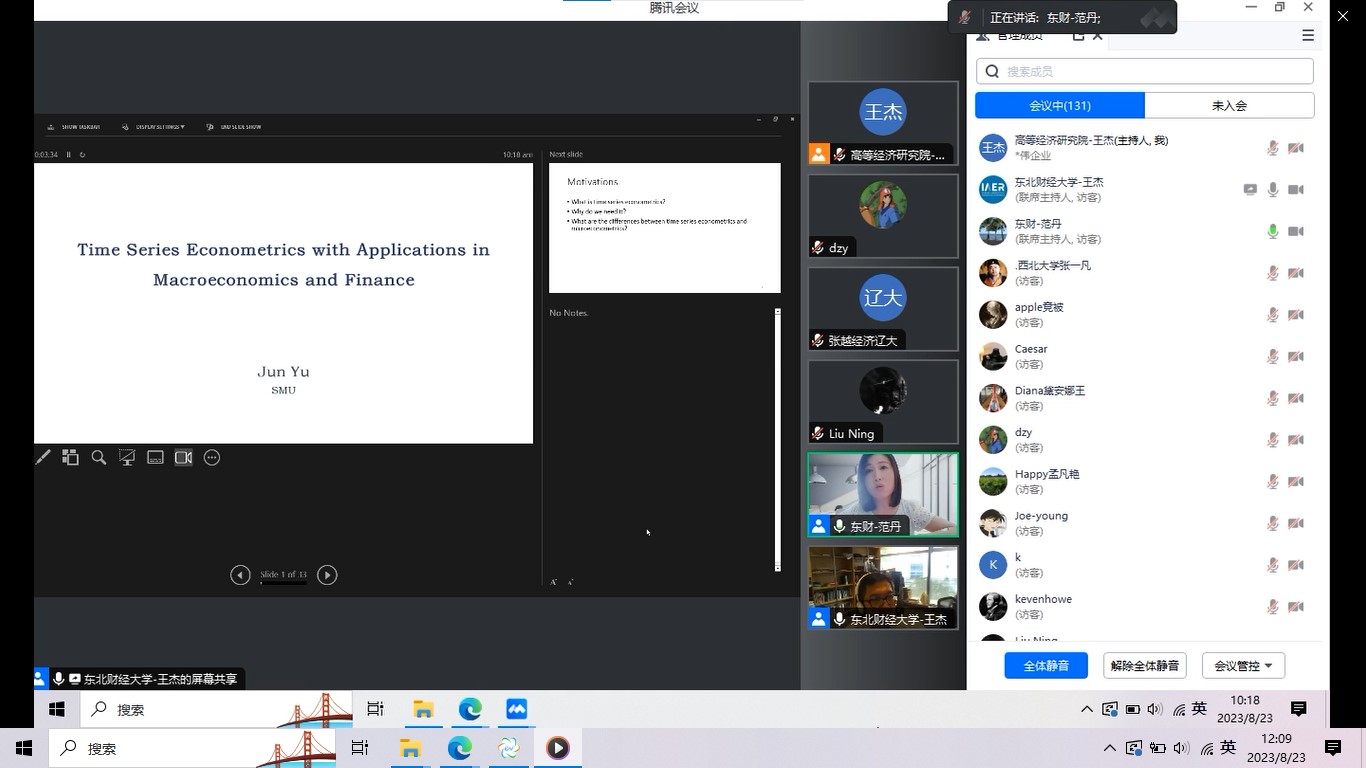Click microphone icon for kevenhowe
This screenshot has width=1366, height=768.
pos(1273,607)
